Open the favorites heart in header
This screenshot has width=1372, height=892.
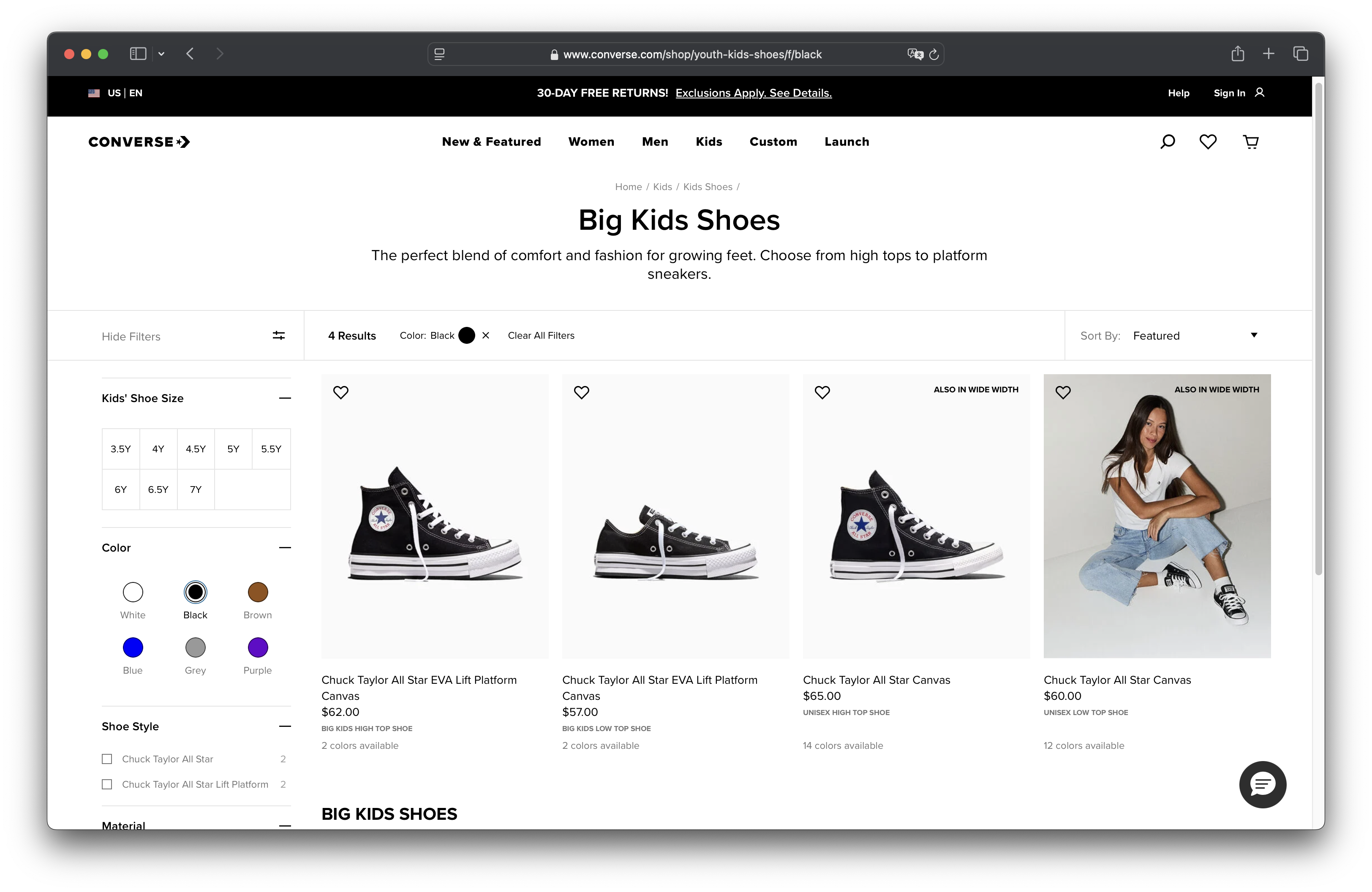point(1208,142)
